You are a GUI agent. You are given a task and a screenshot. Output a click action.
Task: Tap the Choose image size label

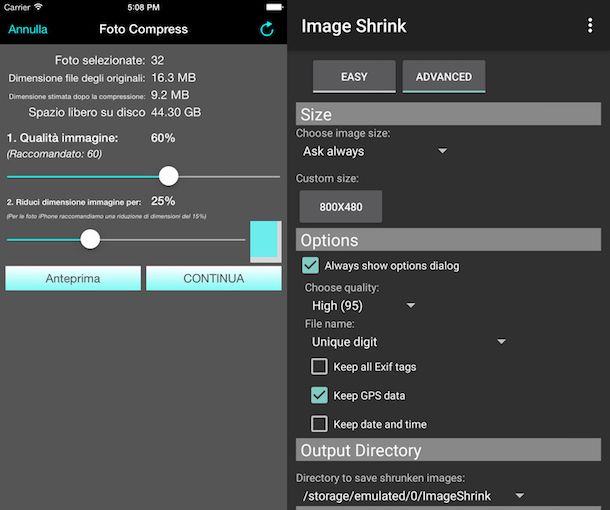coord(343,133)
